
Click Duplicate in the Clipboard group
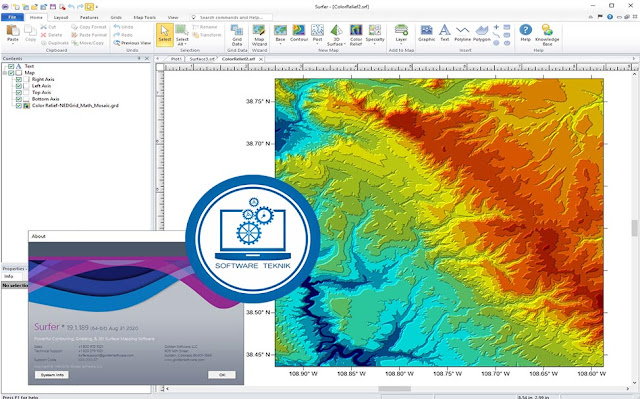coord(55,43)
